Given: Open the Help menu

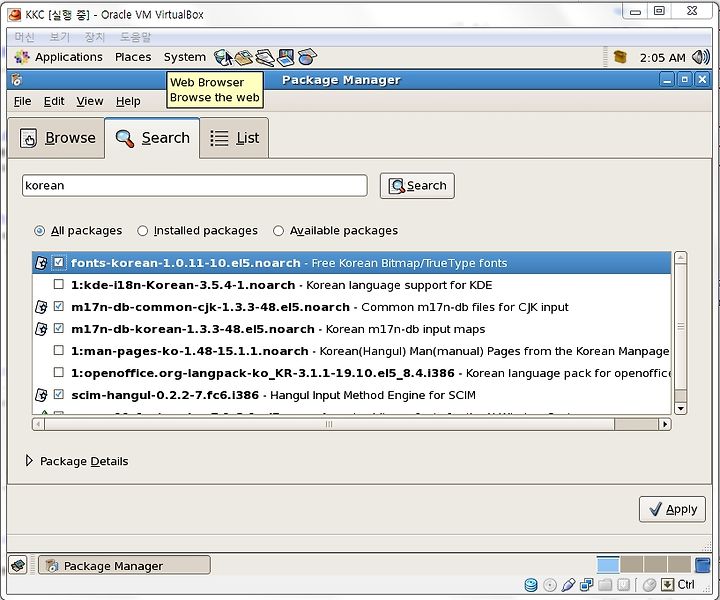Looking at the screenshot, I should (128, 101).
